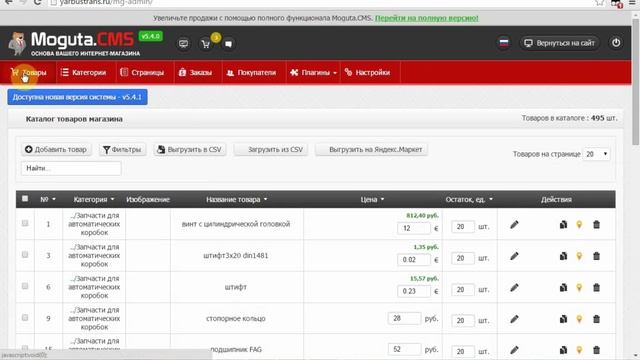Focus the 'Найти...' search field
The height and width of the screenshot is (360, 640).
point(71,168)
